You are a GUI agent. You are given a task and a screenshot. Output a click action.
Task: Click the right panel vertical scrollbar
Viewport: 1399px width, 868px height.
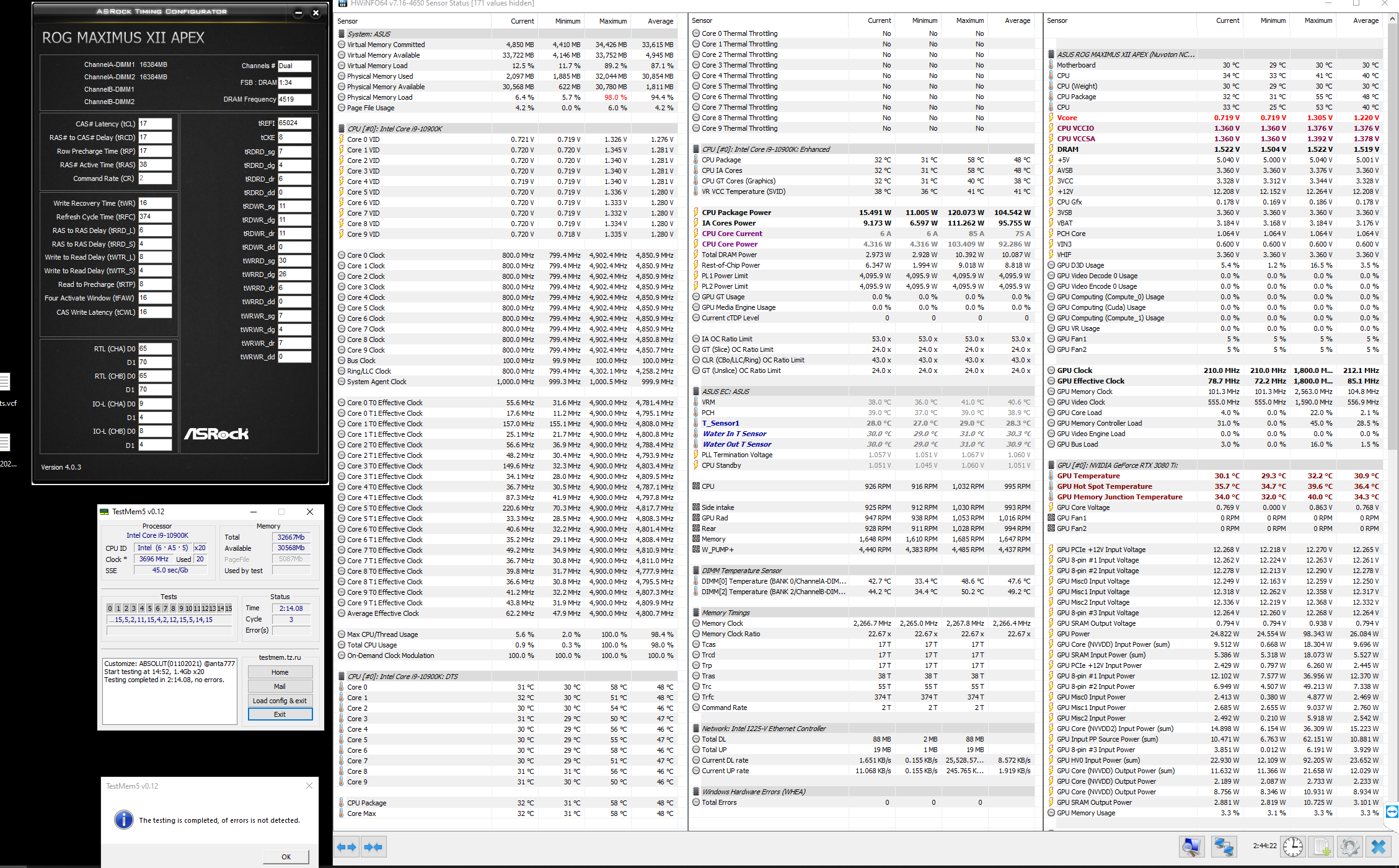click(x=1393, y=248)
